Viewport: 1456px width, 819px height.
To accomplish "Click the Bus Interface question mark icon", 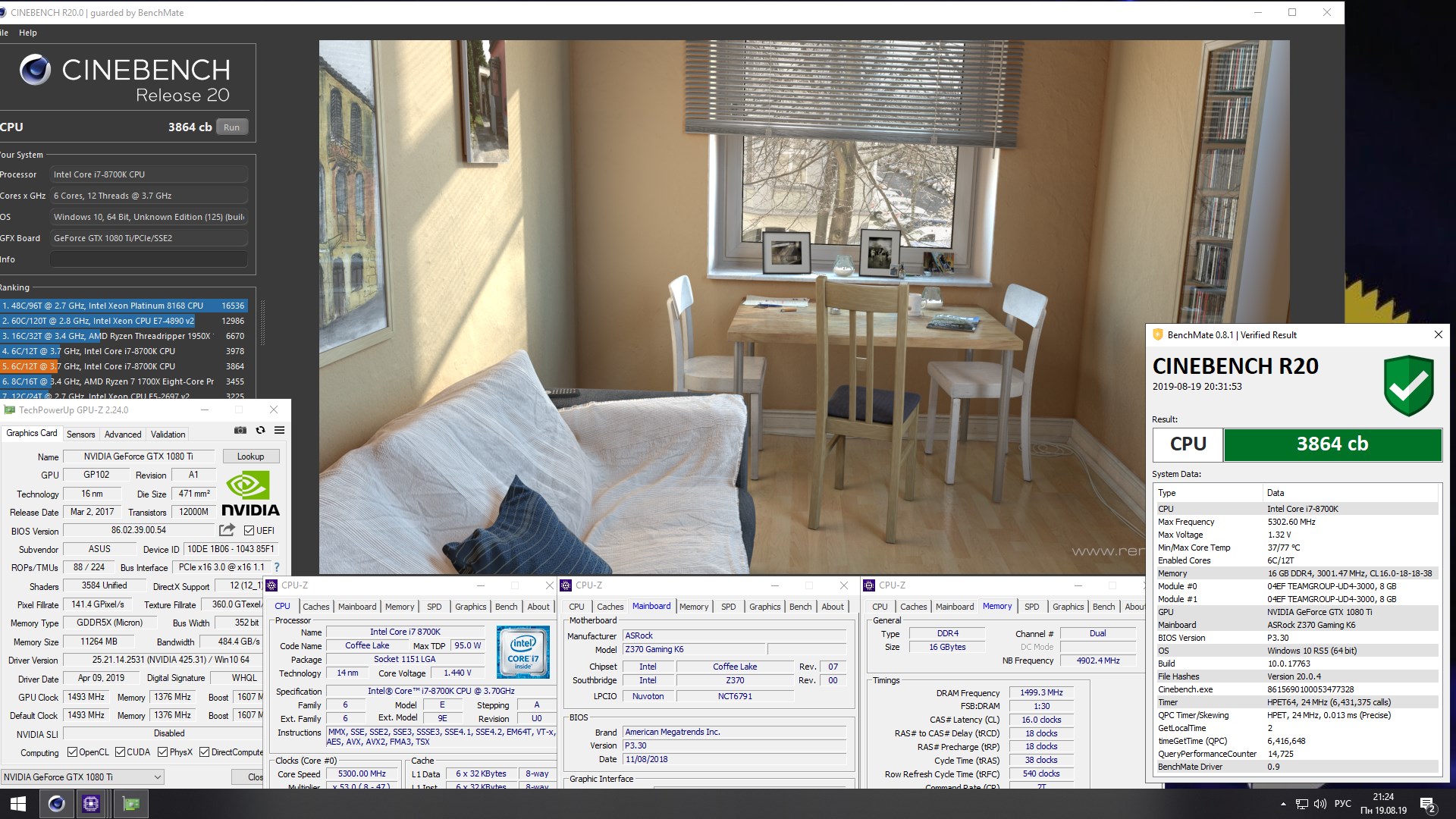I will pyautogui.click(x=277, y=567).
